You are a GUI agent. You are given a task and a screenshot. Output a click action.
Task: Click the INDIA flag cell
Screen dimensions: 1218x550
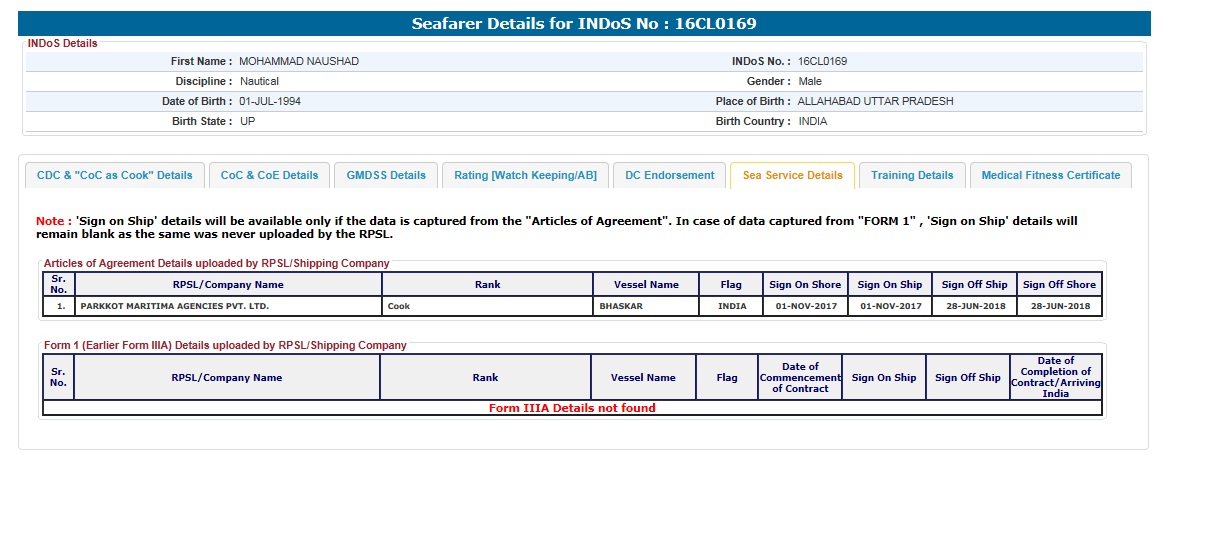732,306
